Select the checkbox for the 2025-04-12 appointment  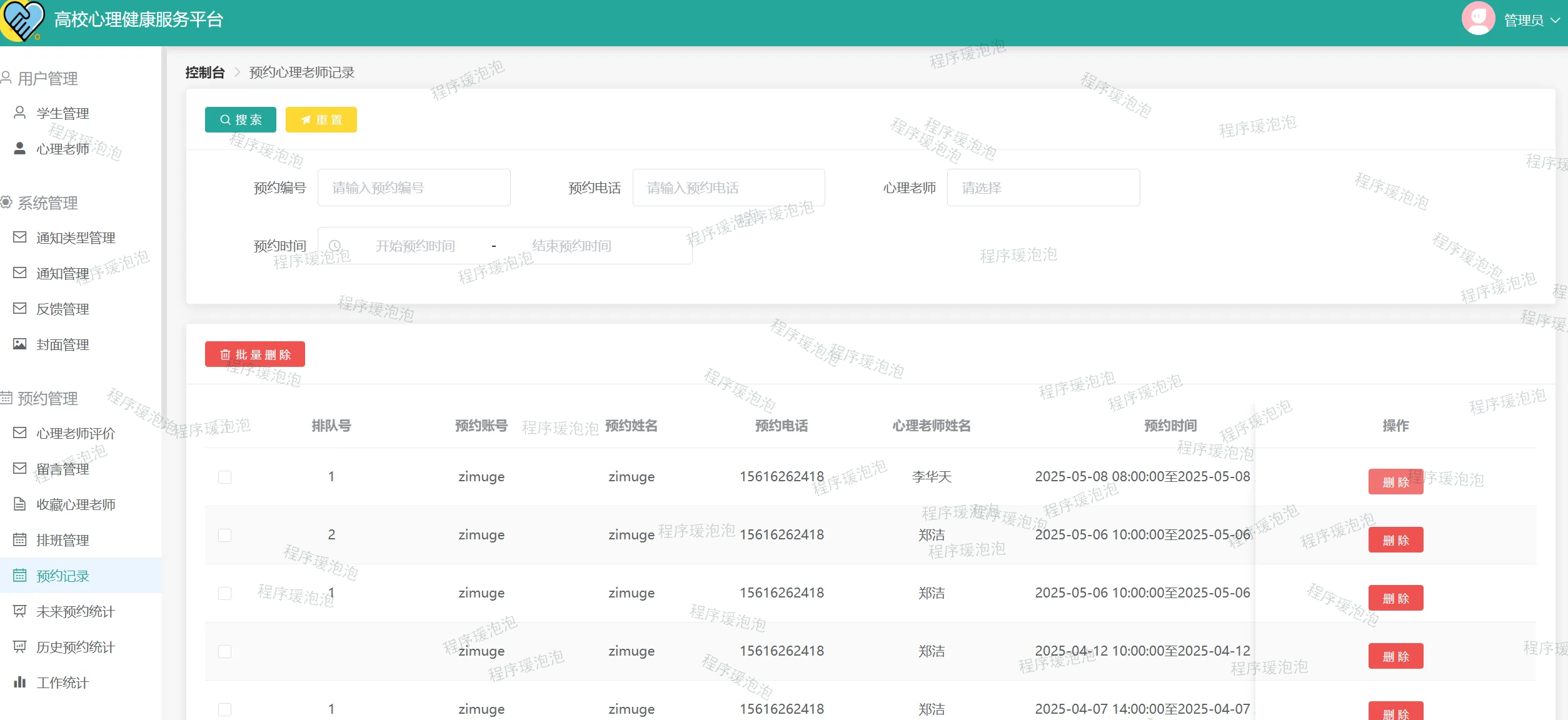coord(225,651)
